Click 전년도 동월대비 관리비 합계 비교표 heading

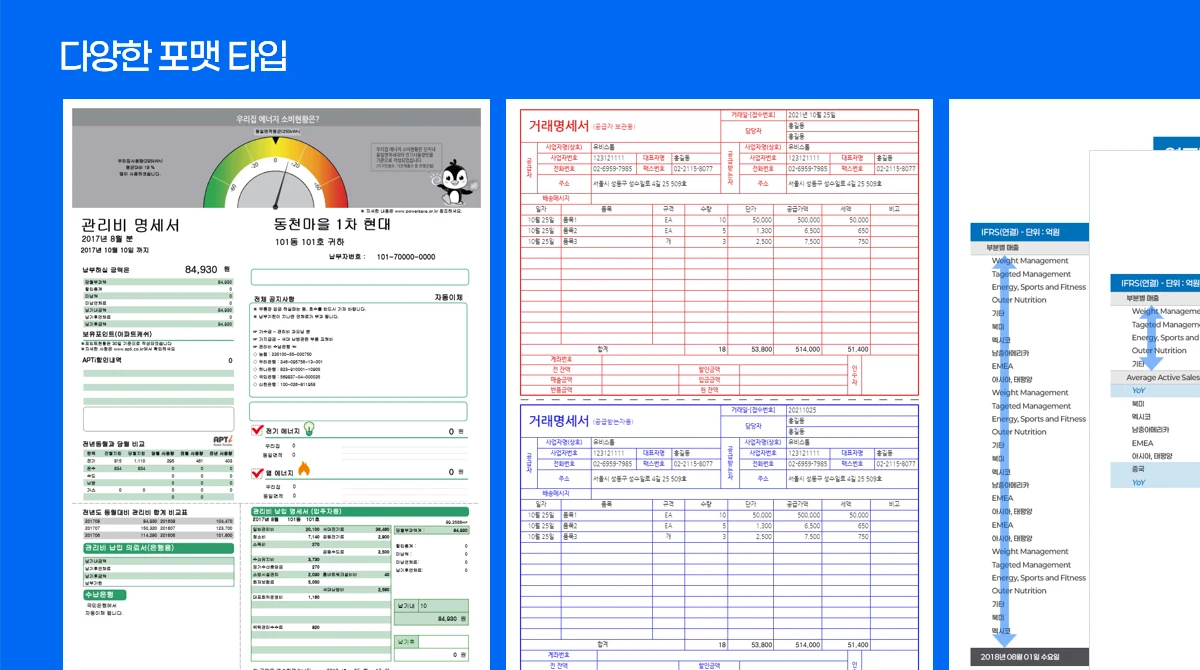click(x=135, y=511)
